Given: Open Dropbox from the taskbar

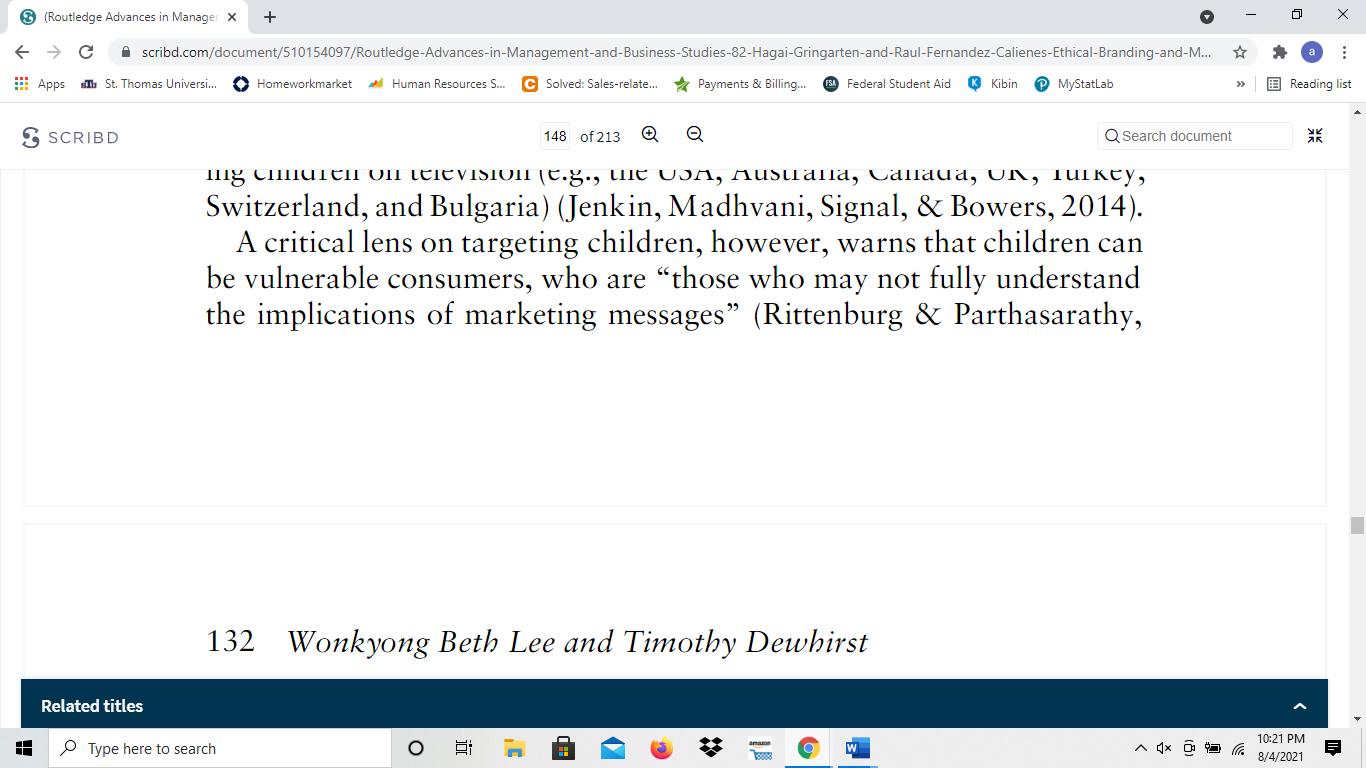Looking at the screenshot, I should pos(711,748).
